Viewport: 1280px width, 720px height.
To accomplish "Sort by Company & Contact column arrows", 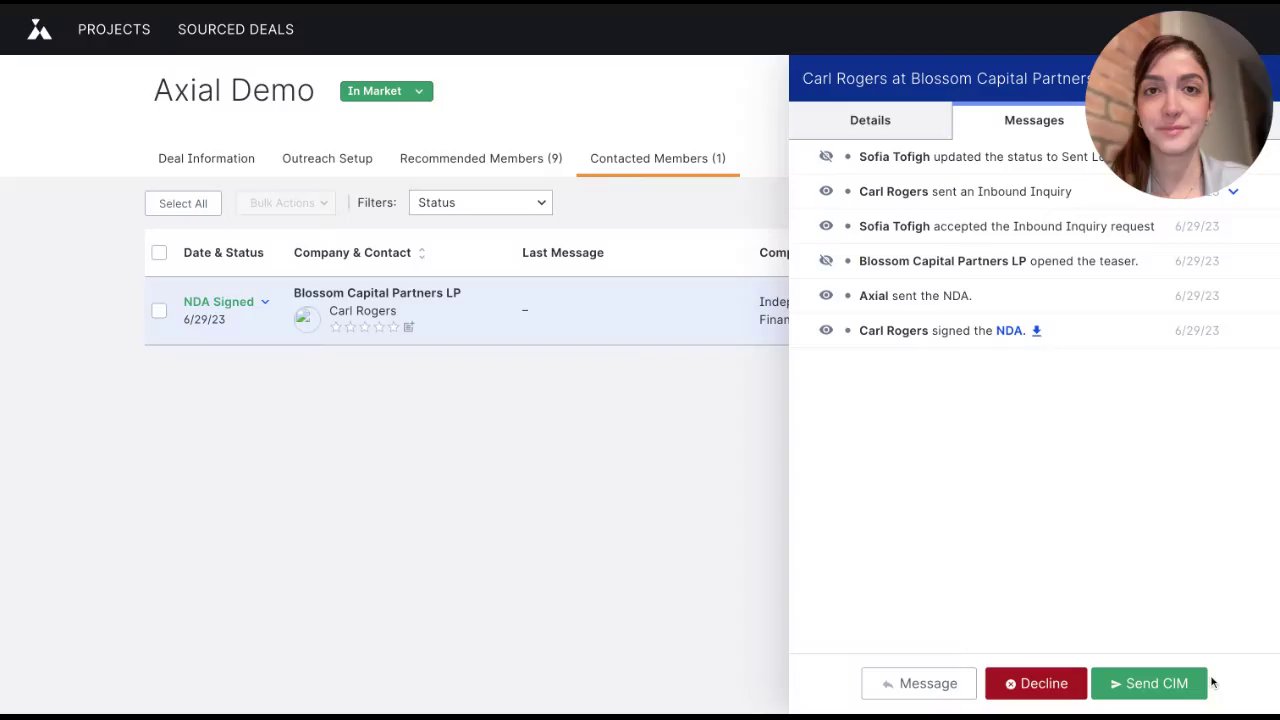I will pyautogui.click(x=422, y=253).
